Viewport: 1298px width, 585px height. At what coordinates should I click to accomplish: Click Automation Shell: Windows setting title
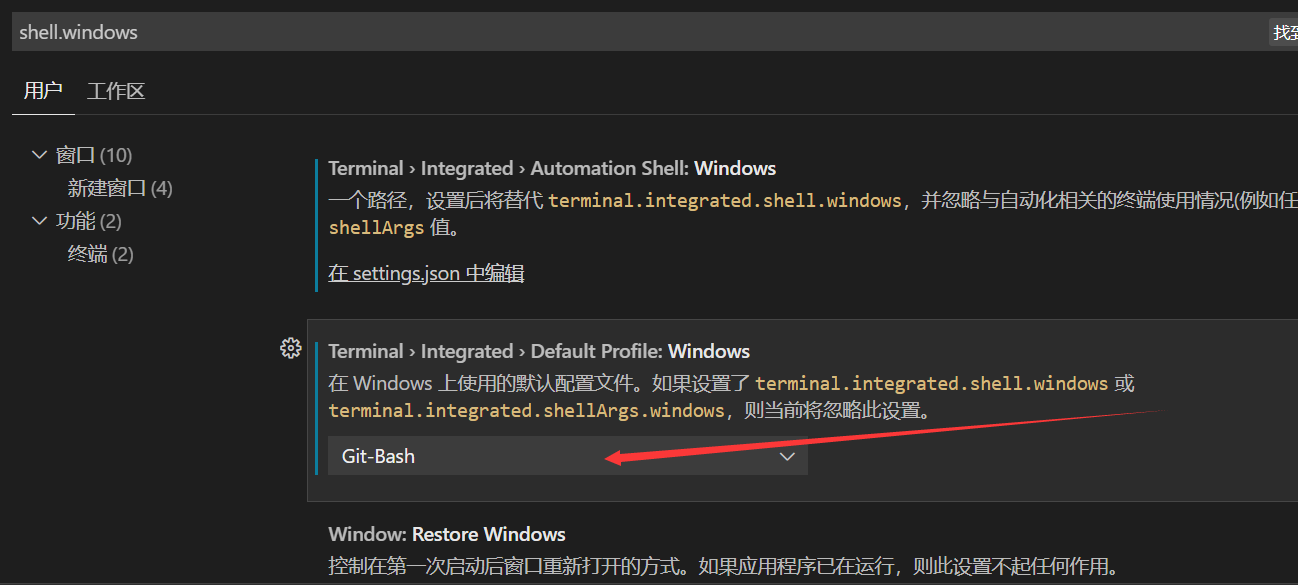pyautogui.click(x=552, y=168)
